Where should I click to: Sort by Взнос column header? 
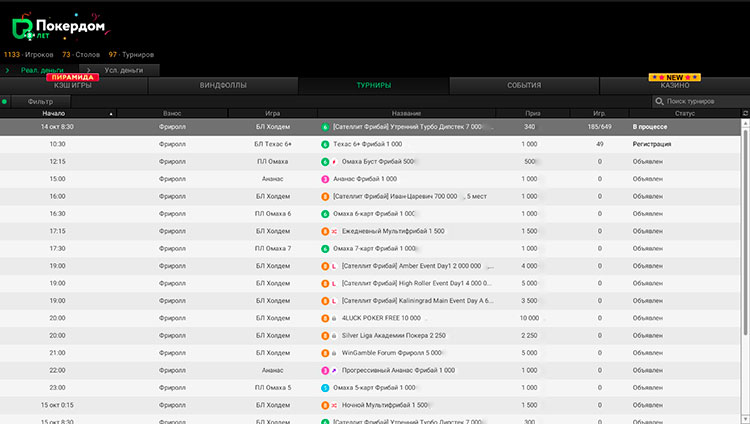(x=172, y=113)
